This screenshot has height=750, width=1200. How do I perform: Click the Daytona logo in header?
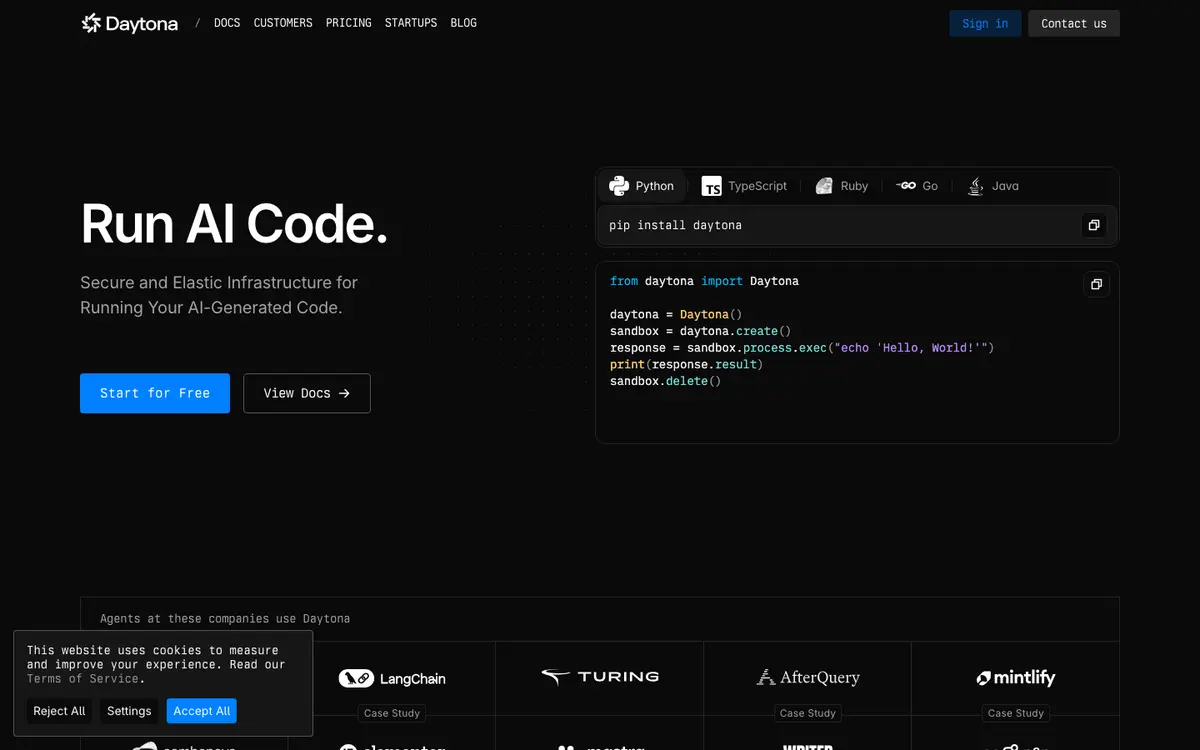tap(130, 23)
